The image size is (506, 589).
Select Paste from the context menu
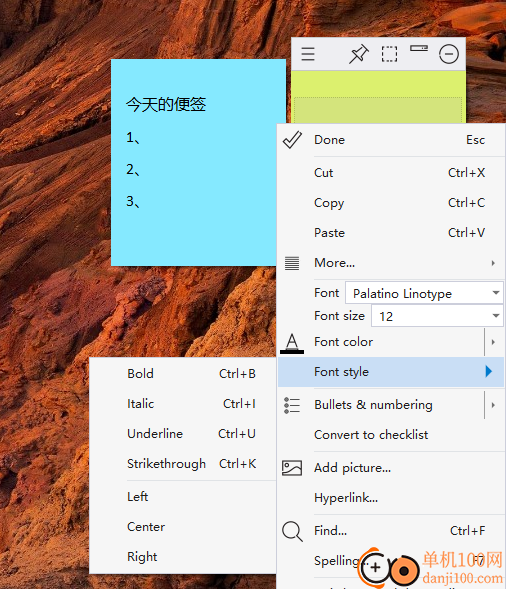tap(391, 233)
